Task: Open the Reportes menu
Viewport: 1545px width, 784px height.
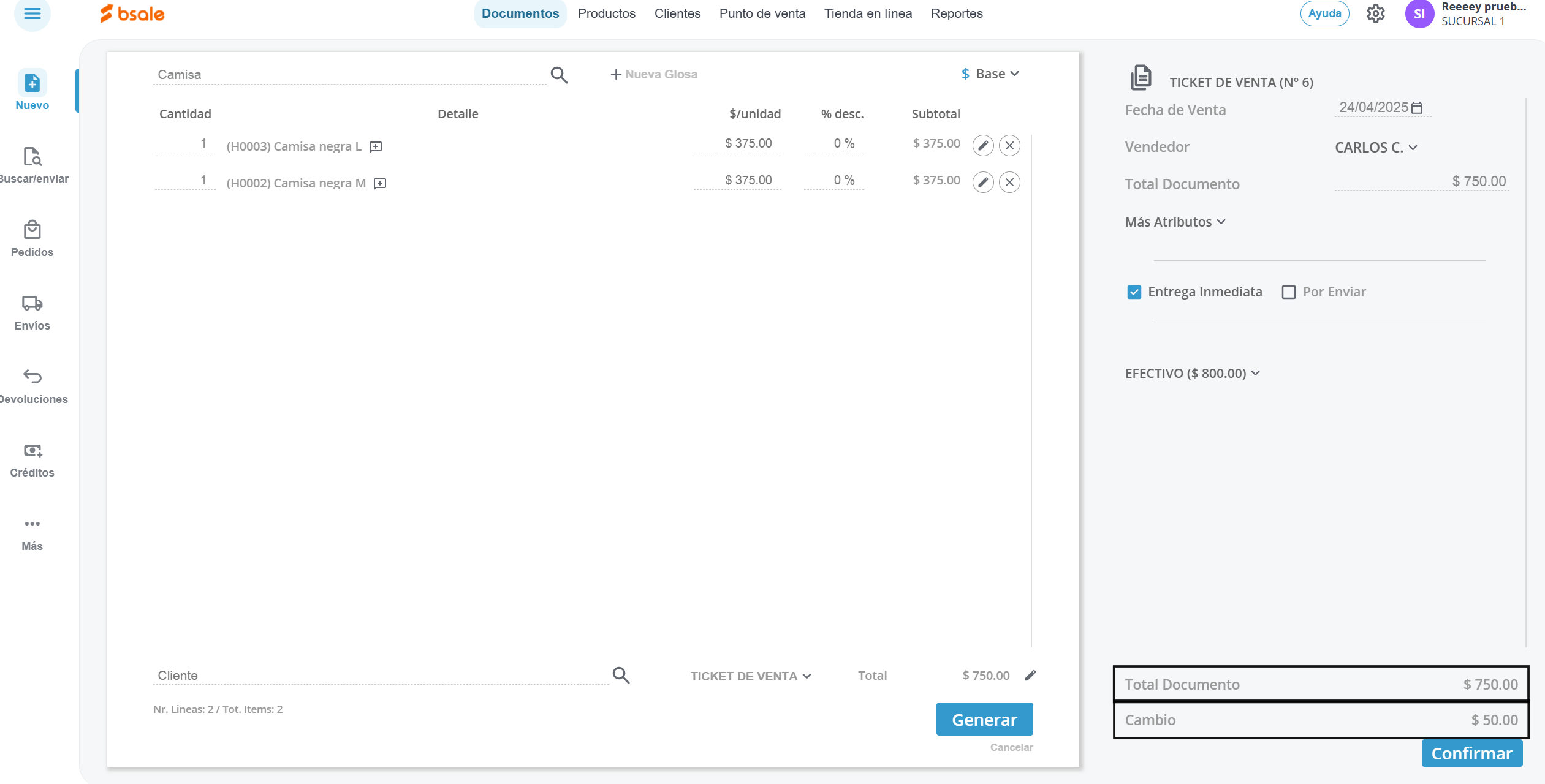Action: pyautogui.click(x=956, y=13)
